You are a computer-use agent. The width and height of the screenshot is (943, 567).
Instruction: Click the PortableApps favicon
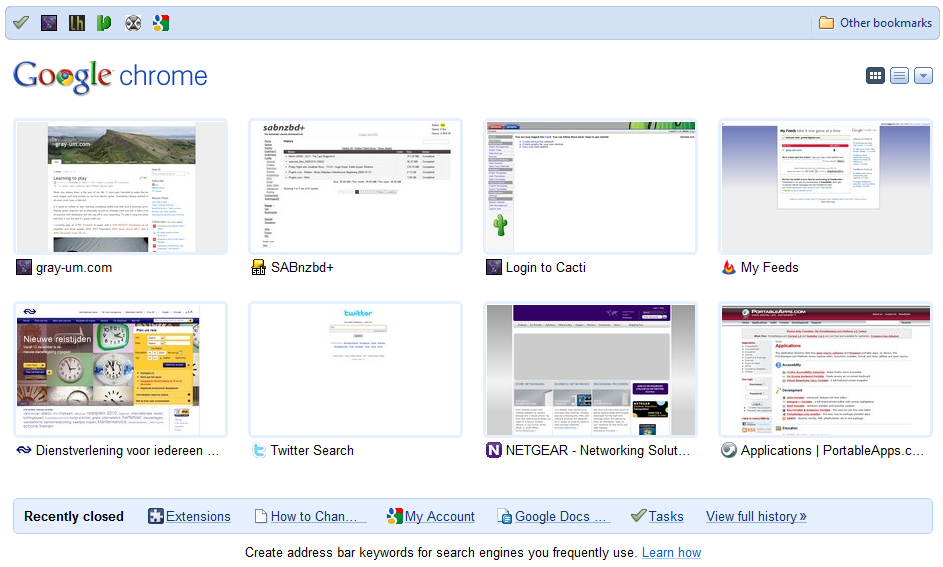pyautogui.click(x=728, y=450)
